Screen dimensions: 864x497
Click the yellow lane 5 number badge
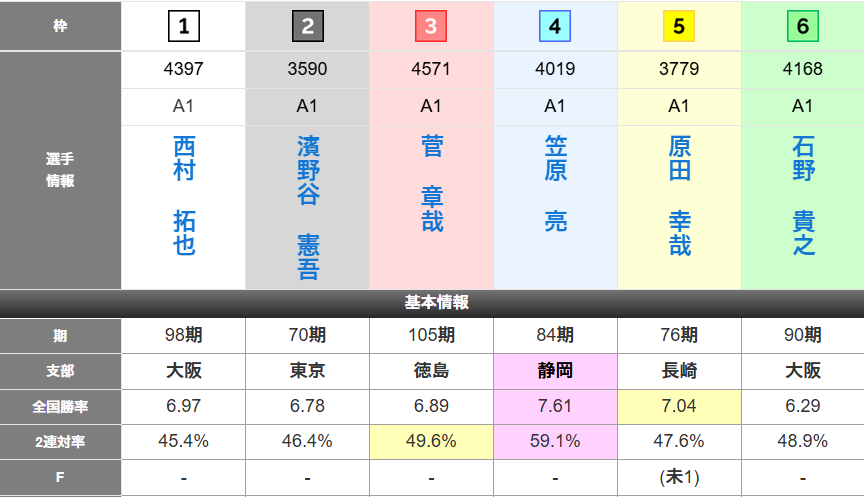tap(679, 26)
